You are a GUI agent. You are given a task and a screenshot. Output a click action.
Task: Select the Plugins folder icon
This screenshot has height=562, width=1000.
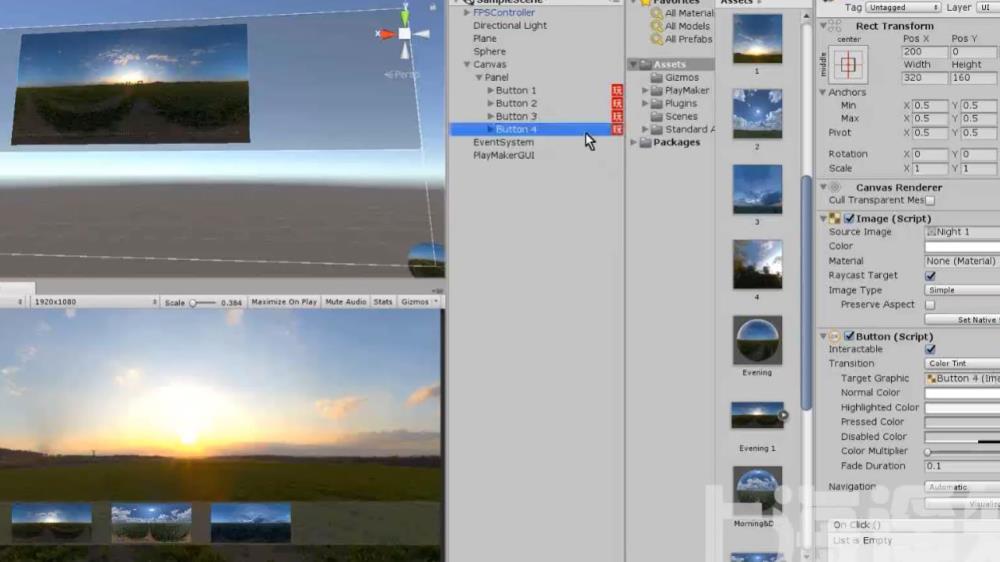click(656, 103)
